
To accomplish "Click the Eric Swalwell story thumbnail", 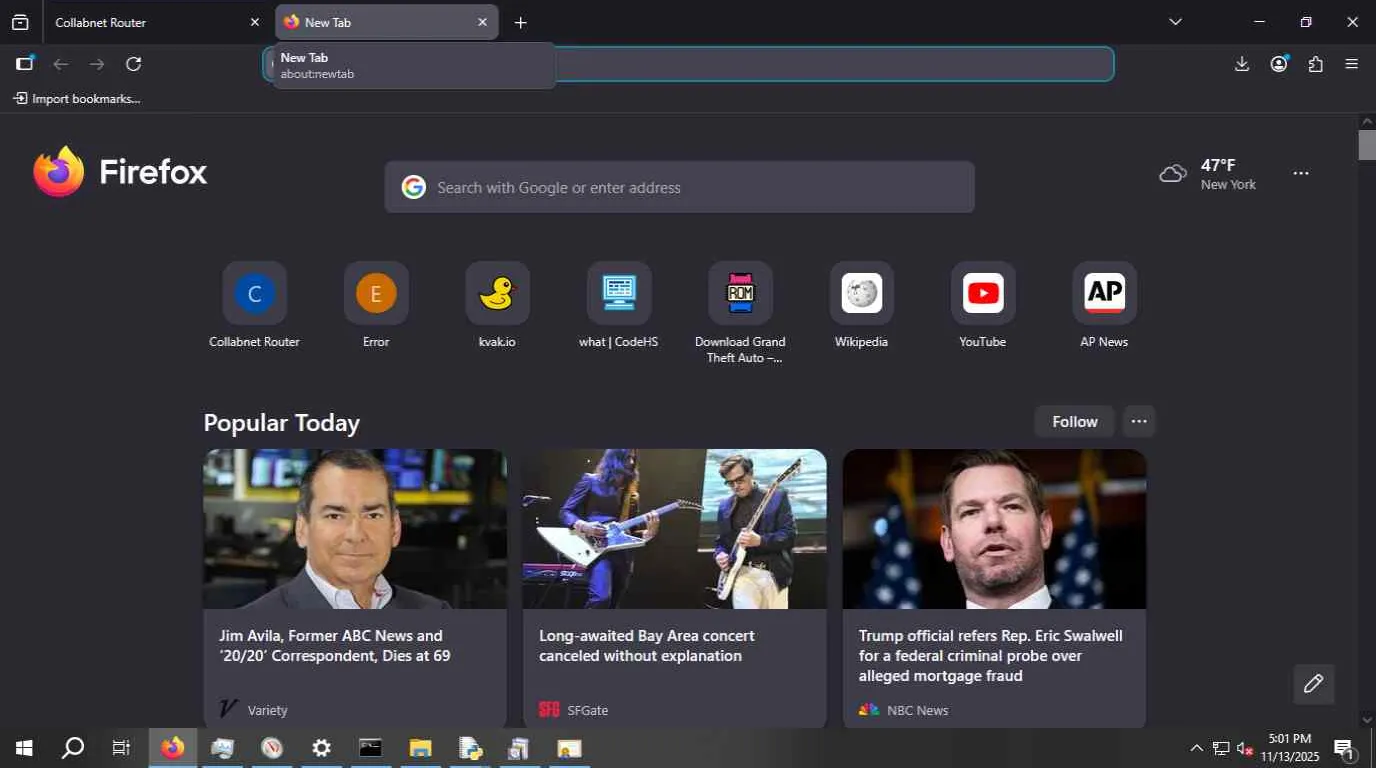I will [x=994, y=529].
